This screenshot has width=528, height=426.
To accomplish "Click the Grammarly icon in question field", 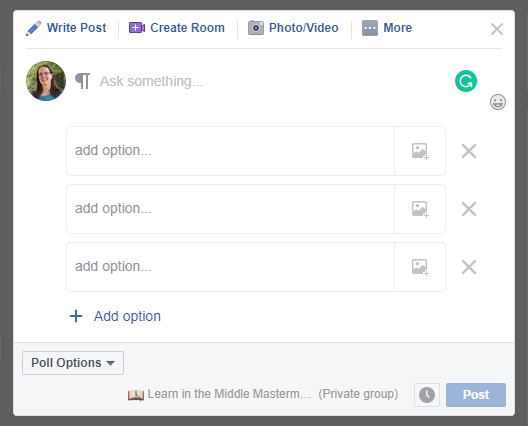I will [466, 81].
